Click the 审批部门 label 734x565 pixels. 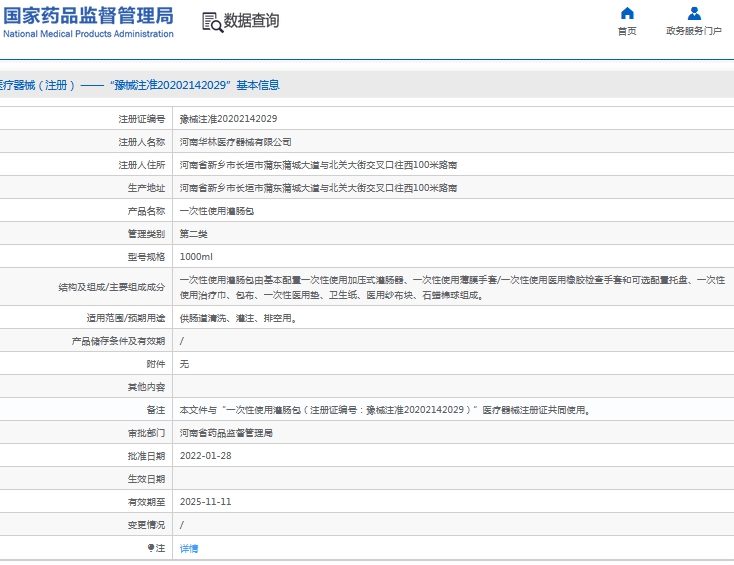point(147,433)
